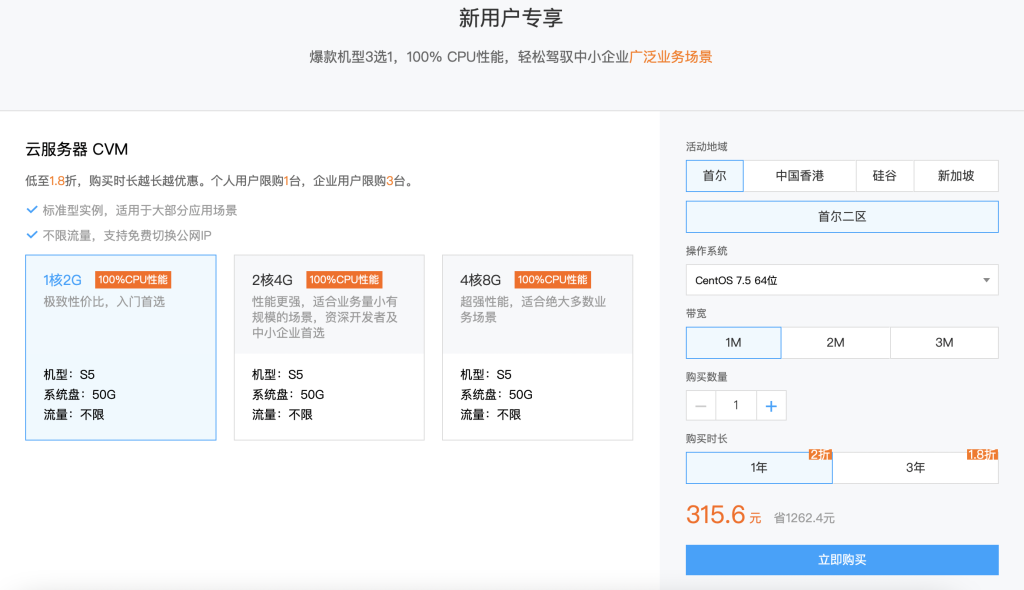Click the 购买数量 label
This screenshot has height=590, width=1024.
point(707,377)
